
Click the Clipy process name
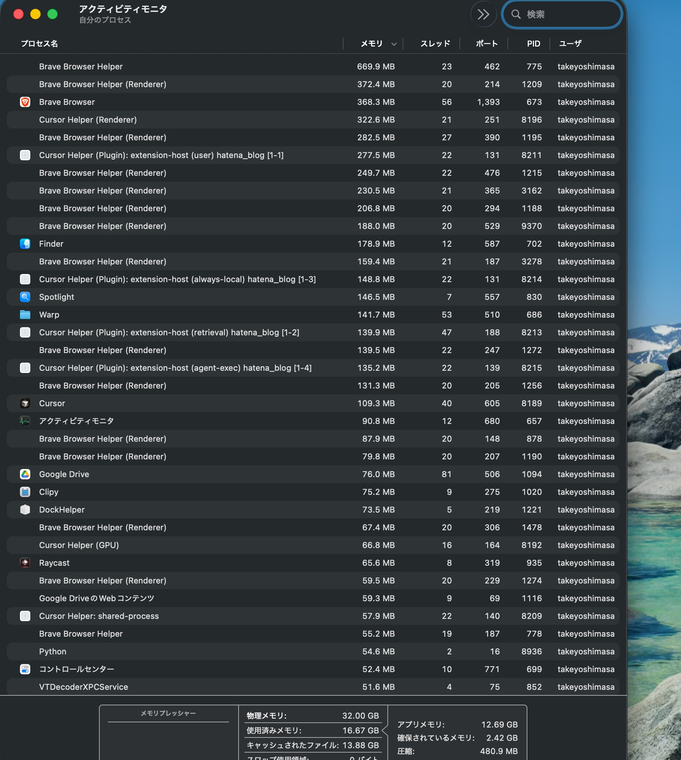(x=48, y=492)
